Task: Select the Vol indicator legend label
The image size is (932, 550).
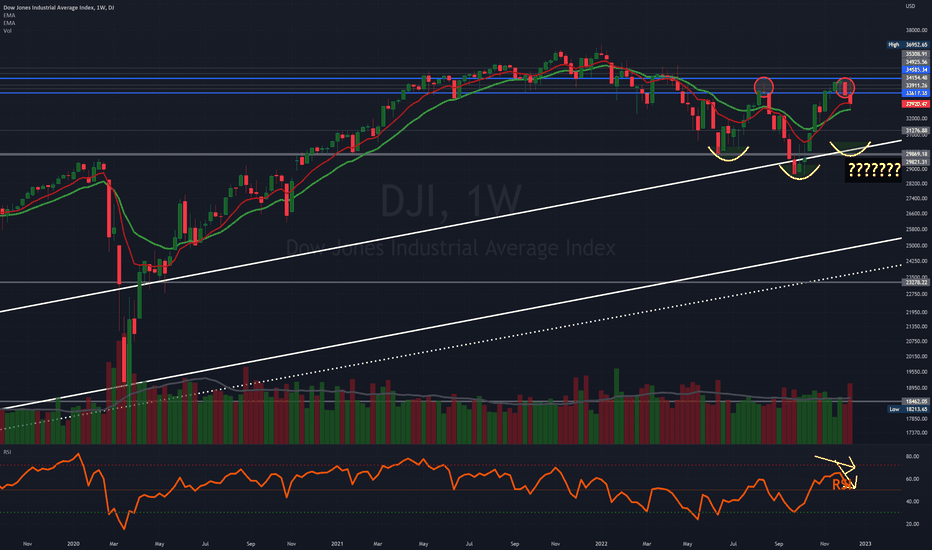Action: click(7, 30)
